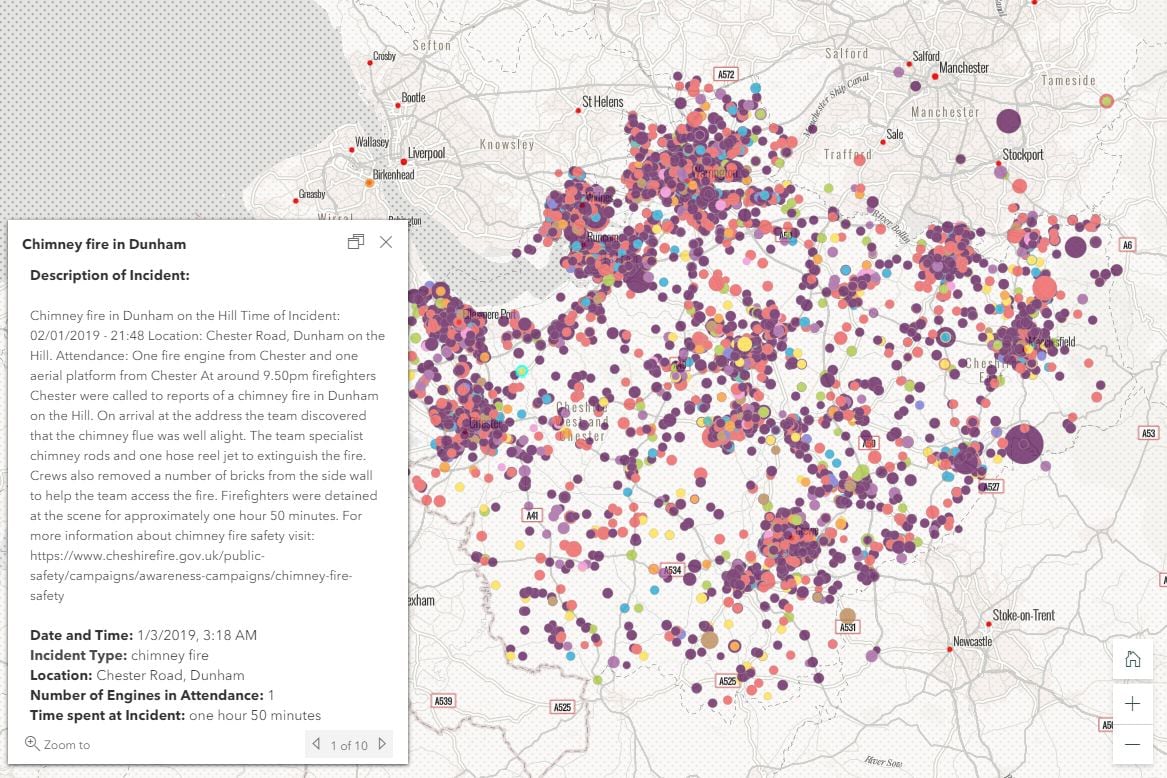
Task: Click the A534 road shield
Action: 673,570
